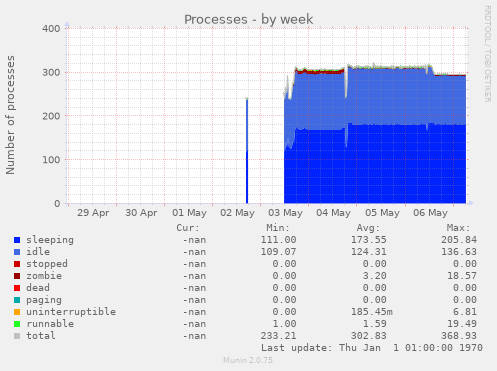Click the paging legend color swatch

(x=17, y=300)
